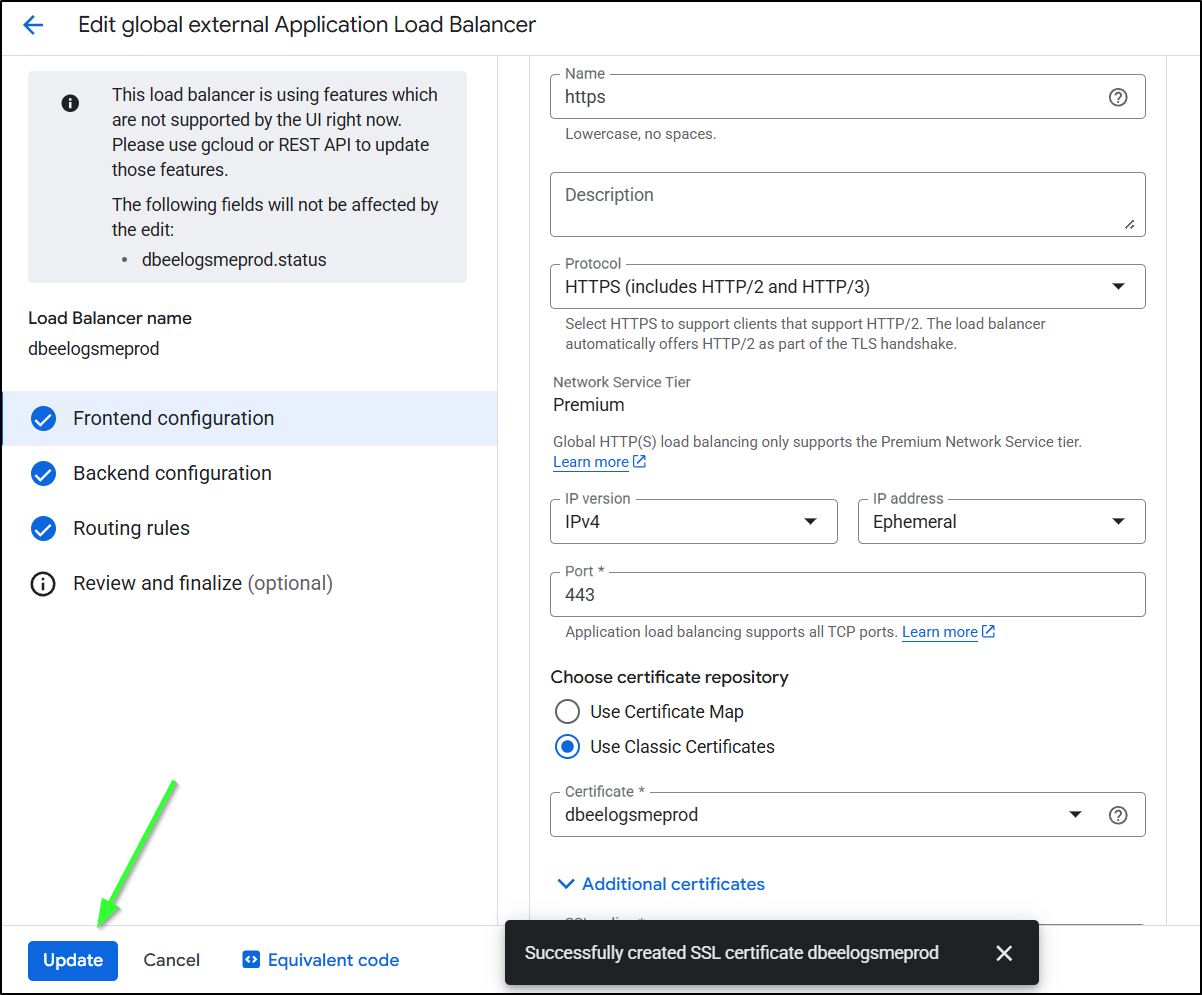
Task: Open the IP version dropdown
Action: click(x=693, y=522)
